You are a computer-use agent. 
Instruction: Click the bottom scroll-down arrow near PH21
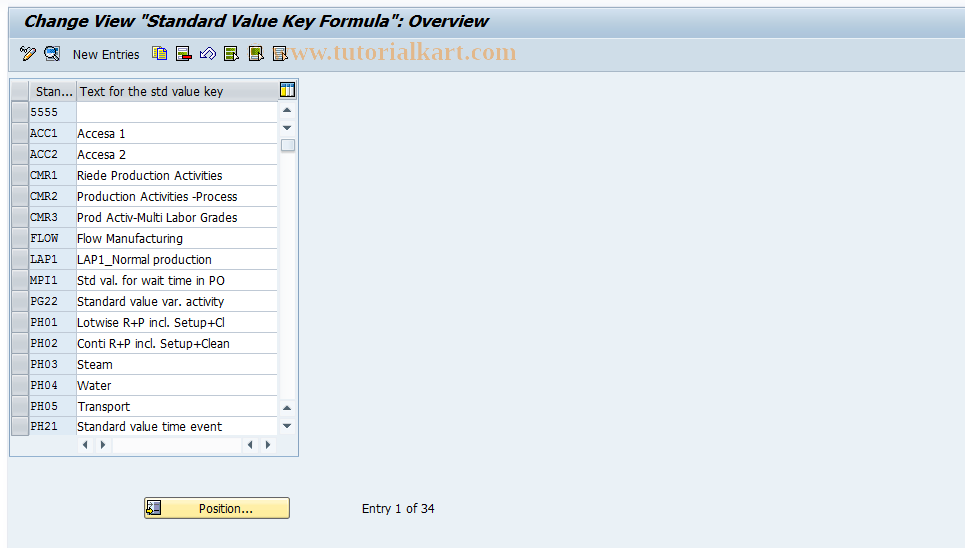287,426
